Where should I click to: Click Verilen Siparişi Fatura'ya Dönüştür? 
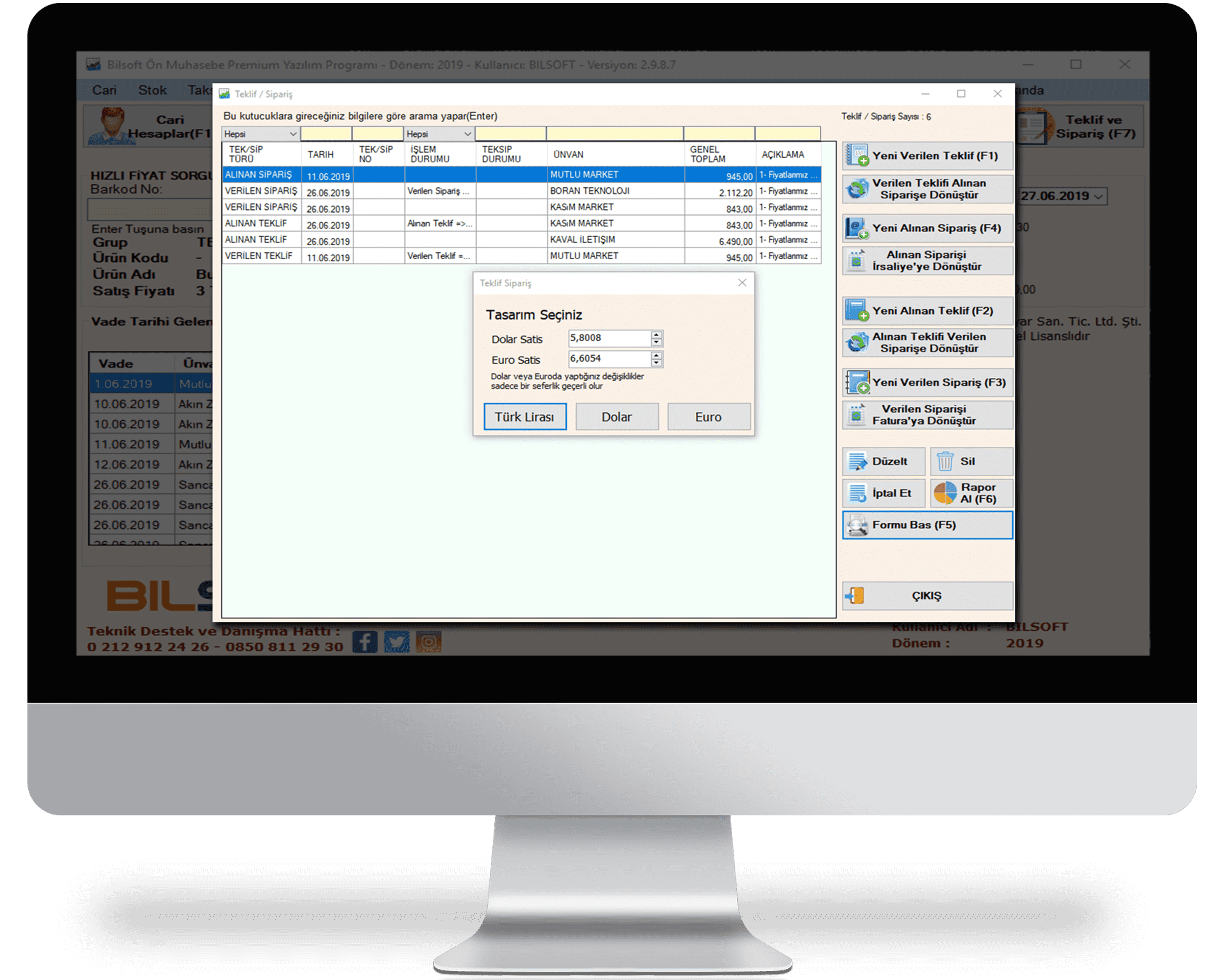[927, 415]
